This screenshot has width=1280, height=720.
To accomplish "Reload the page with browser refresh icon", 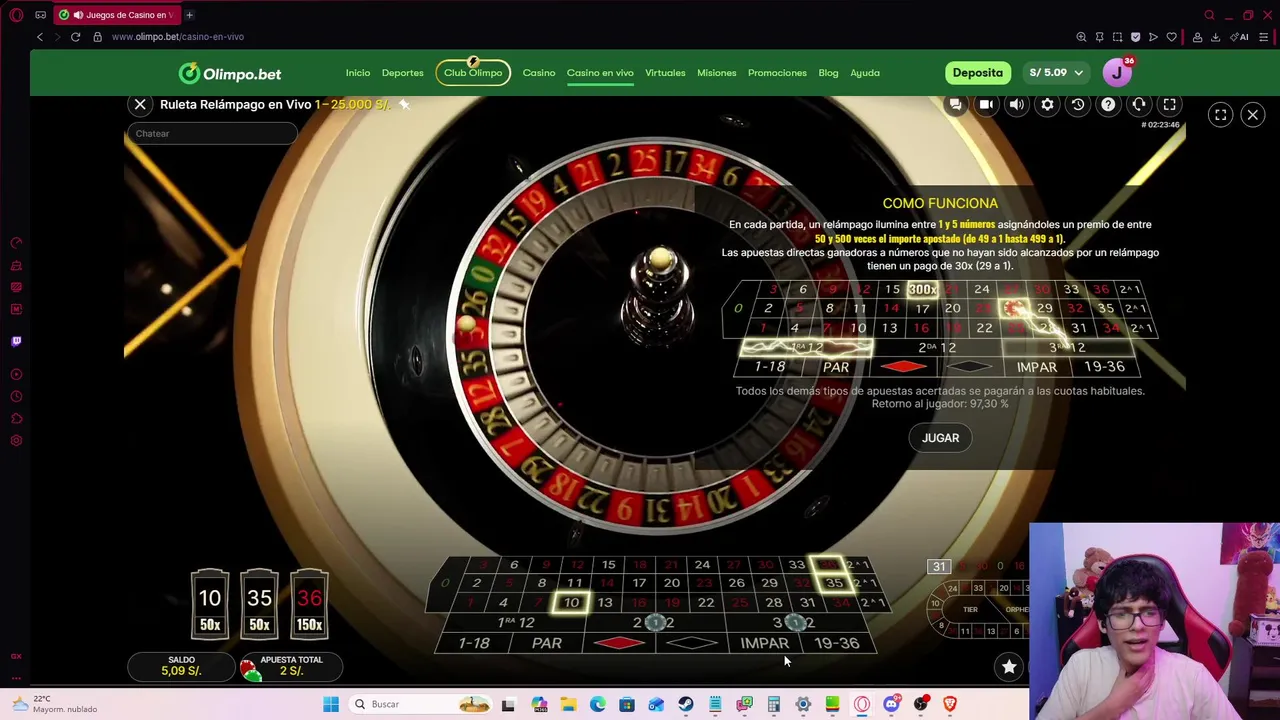I will [x=75, y=37].
